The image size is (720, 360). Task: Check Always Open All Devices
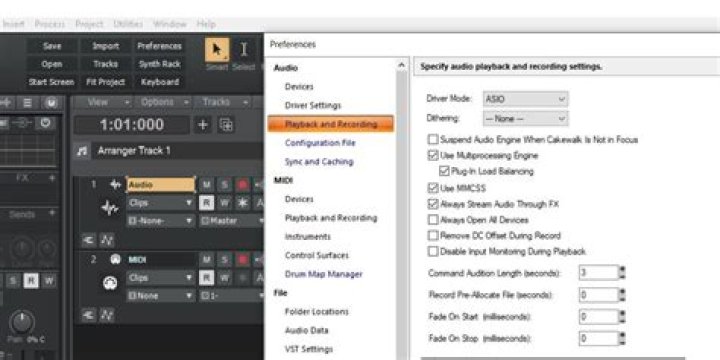(433, 219)
